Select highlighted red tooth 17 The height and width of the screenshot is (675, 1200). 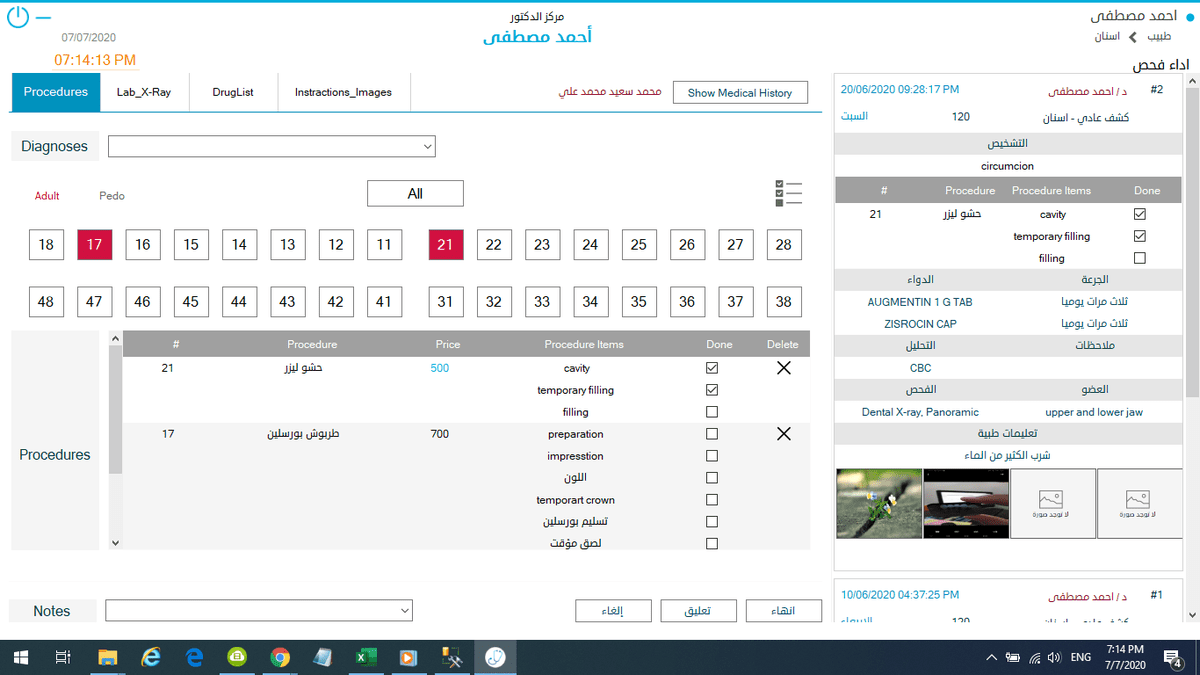point(95,245)
